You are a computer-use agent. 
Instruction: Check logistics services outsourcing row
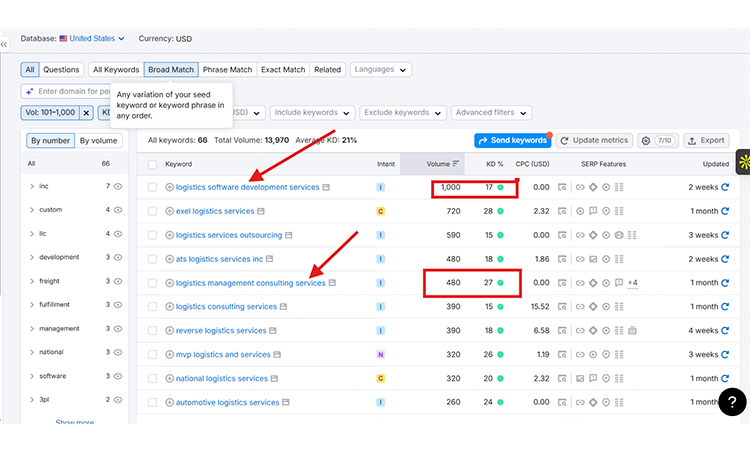[x=152, y=235]
